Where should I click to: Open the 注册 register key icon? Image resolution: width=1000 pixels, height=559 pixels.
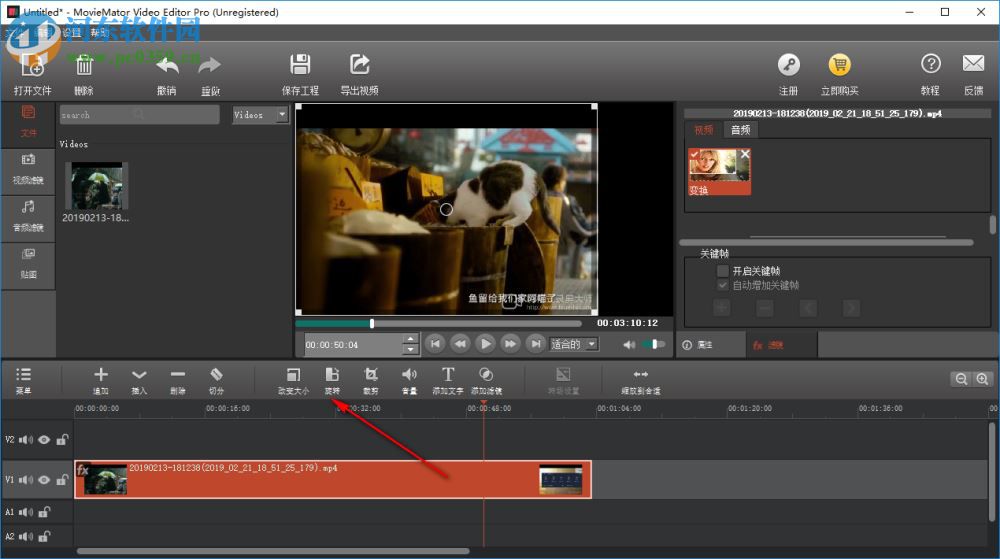788,64
